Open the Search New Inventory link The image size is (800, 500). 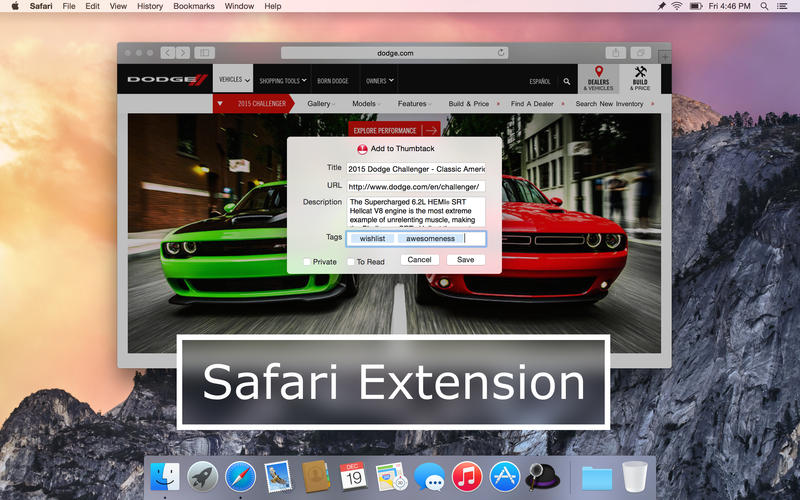point(609,104)
